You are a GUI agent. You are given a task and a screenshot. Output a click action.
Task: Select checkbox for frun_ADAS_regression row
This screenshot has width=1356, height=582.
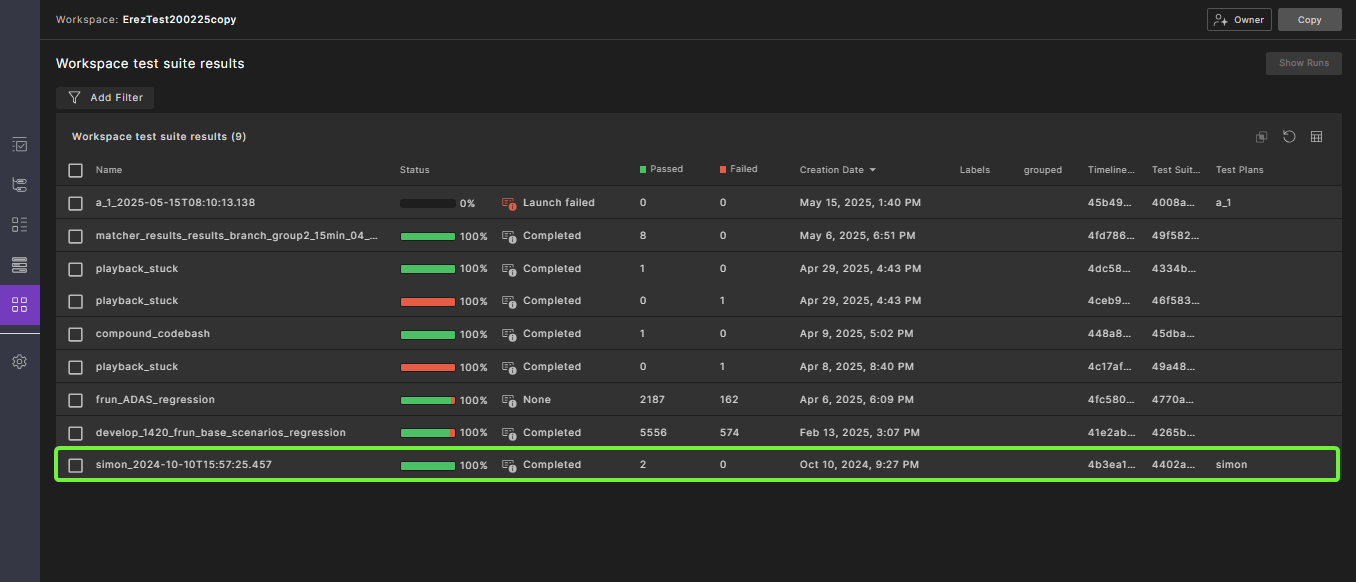(x=75, y=400)
